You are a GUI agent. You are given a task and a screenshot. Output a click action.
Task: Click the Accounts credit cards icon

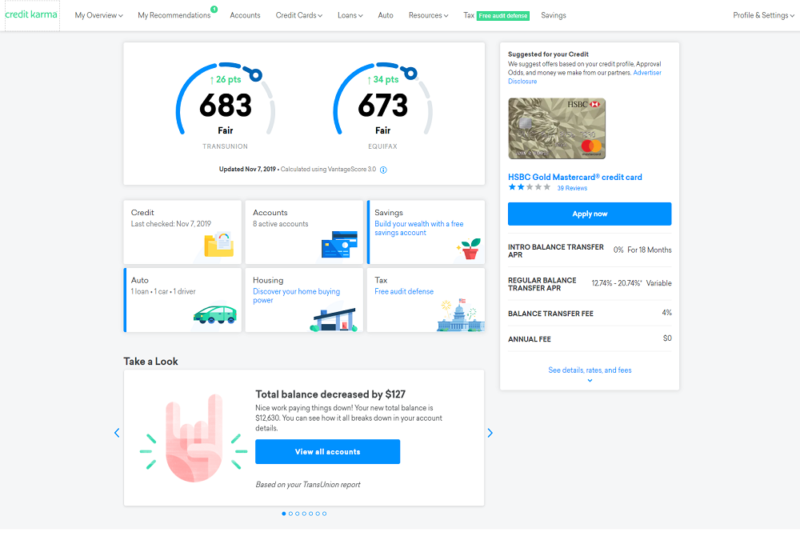pyautogui.click(x=339, y=244)
